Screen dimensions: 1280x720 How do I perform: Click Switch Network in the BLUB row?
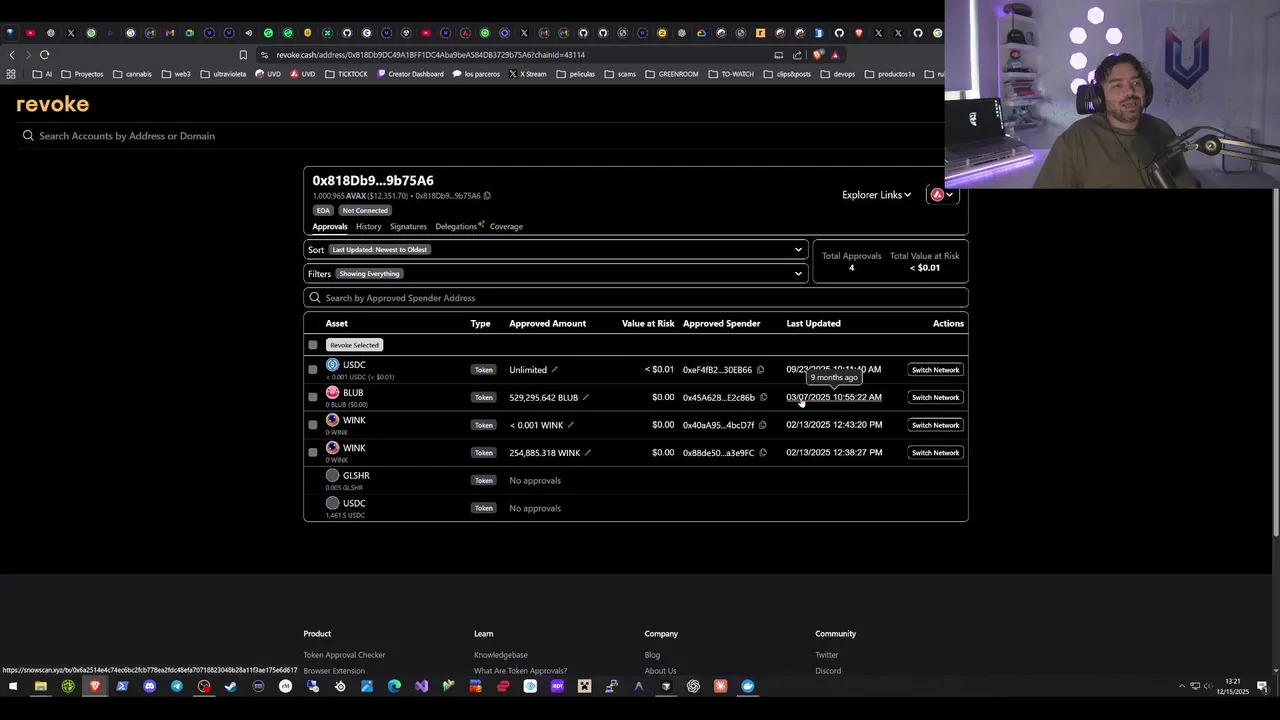coord(935,398)
